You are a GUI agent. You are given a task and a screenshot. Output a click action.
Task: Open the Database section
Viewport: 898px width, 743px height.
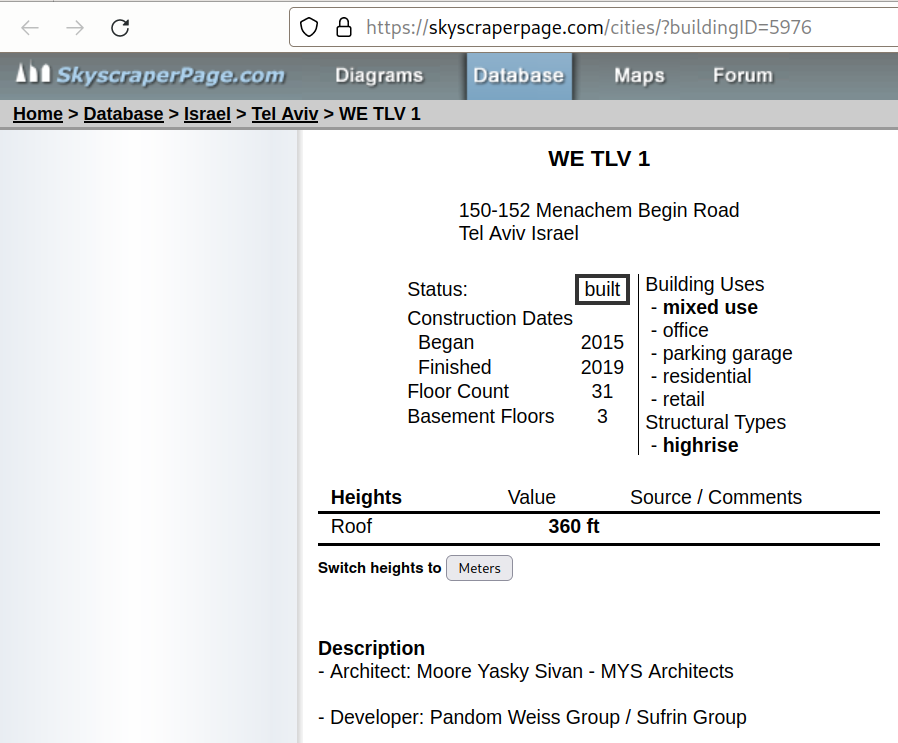(x=519, y=76)
